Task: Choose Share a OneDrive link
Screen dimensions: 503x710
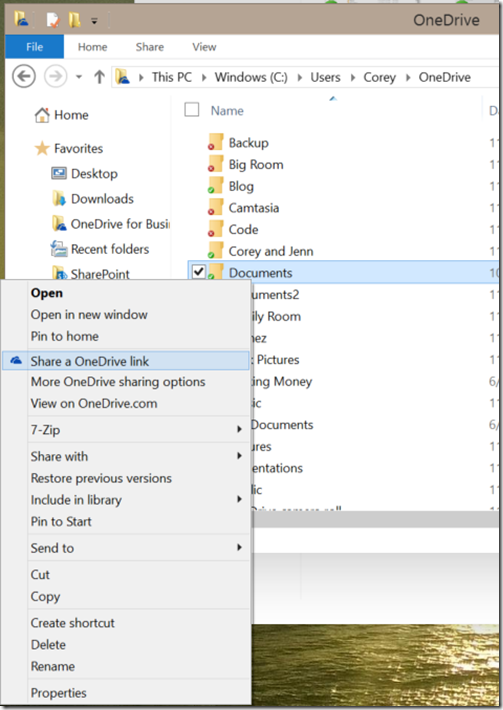Action: (x=126, y=361)
